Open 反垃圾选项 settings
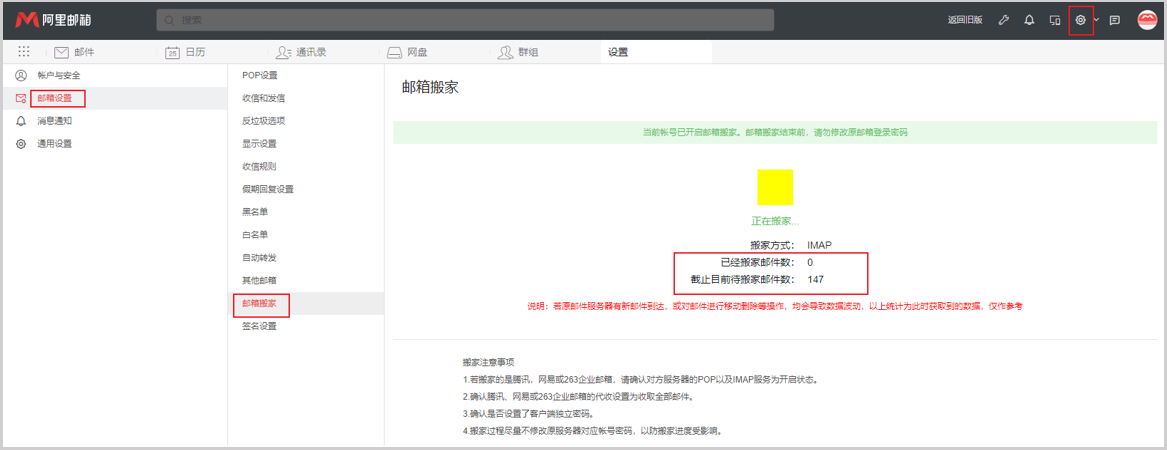Viewport: 1167px width, 450px height. (263, 121)
